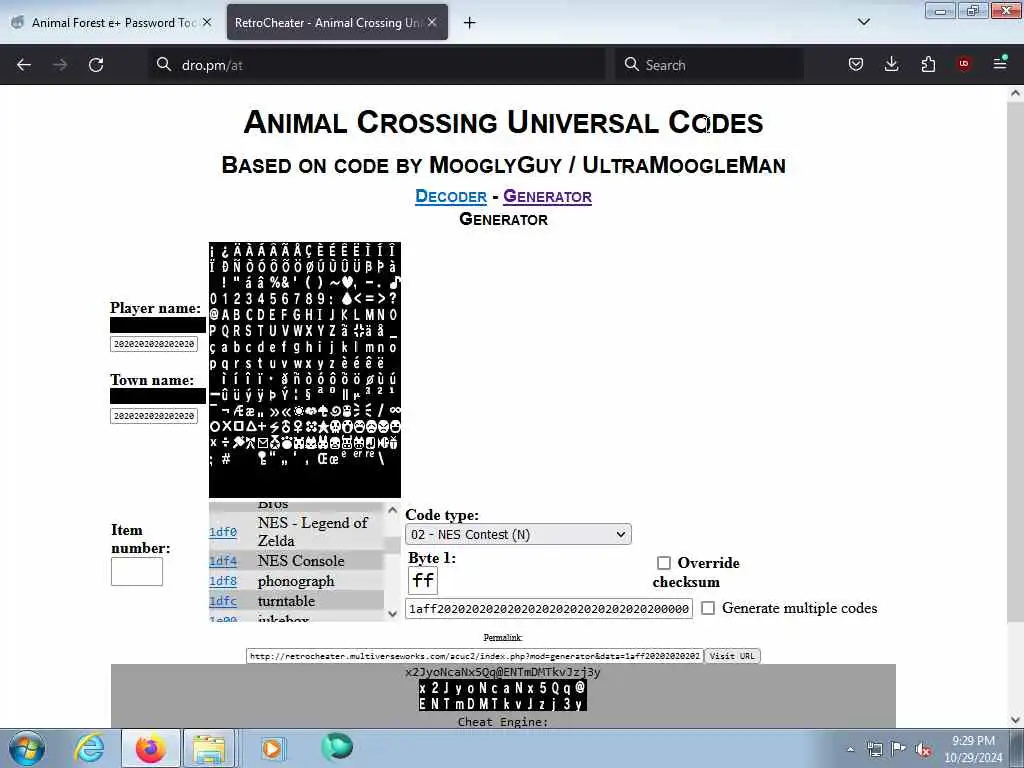
Task: Open the Generator link
Action: click(x=547, y=197)
